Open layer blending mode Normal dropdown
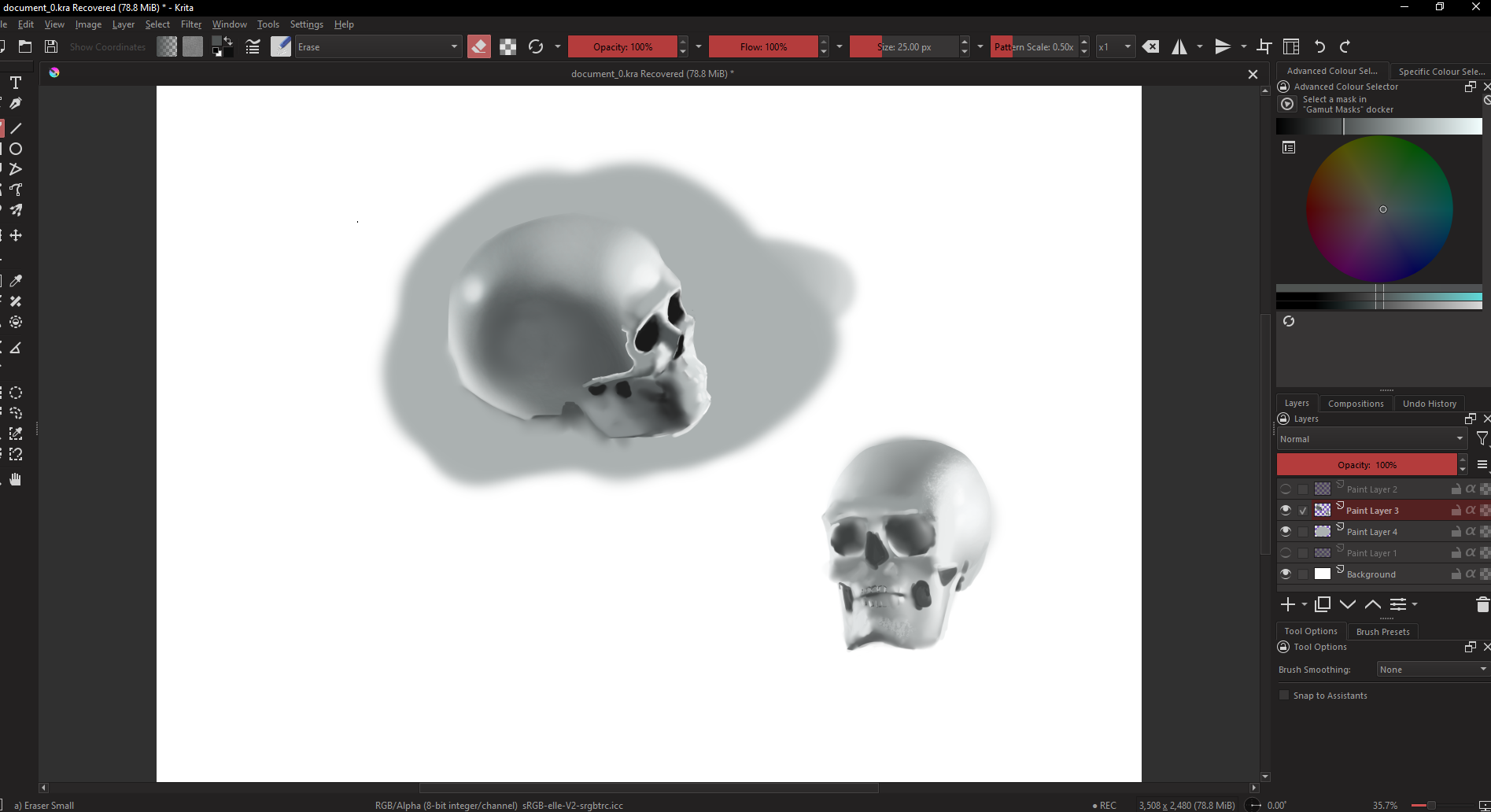Viewport: 1491px width, 812px height. [1371, 439]
